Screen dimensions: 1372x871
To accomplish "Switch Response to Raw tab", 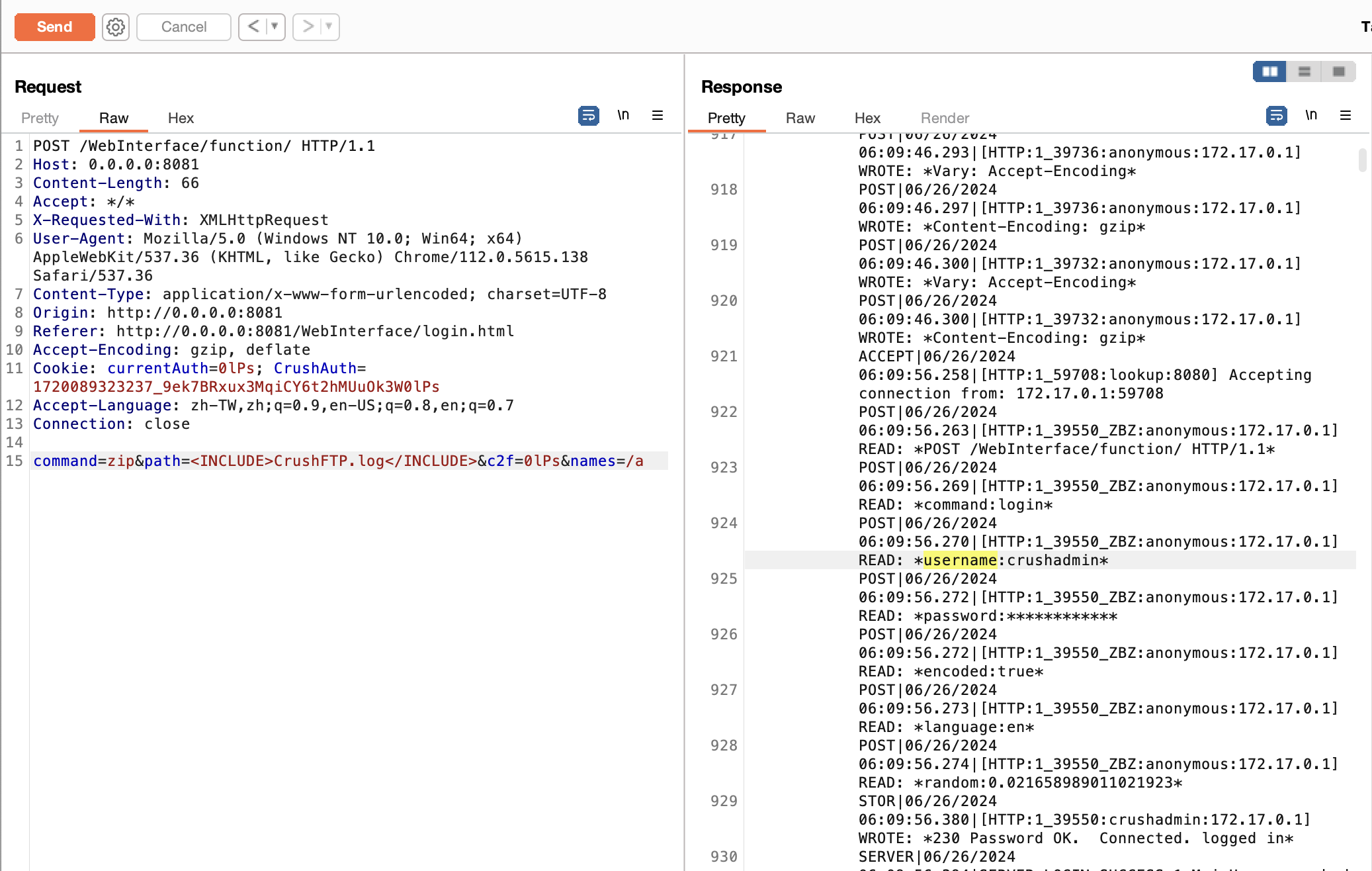I will 800,118.
